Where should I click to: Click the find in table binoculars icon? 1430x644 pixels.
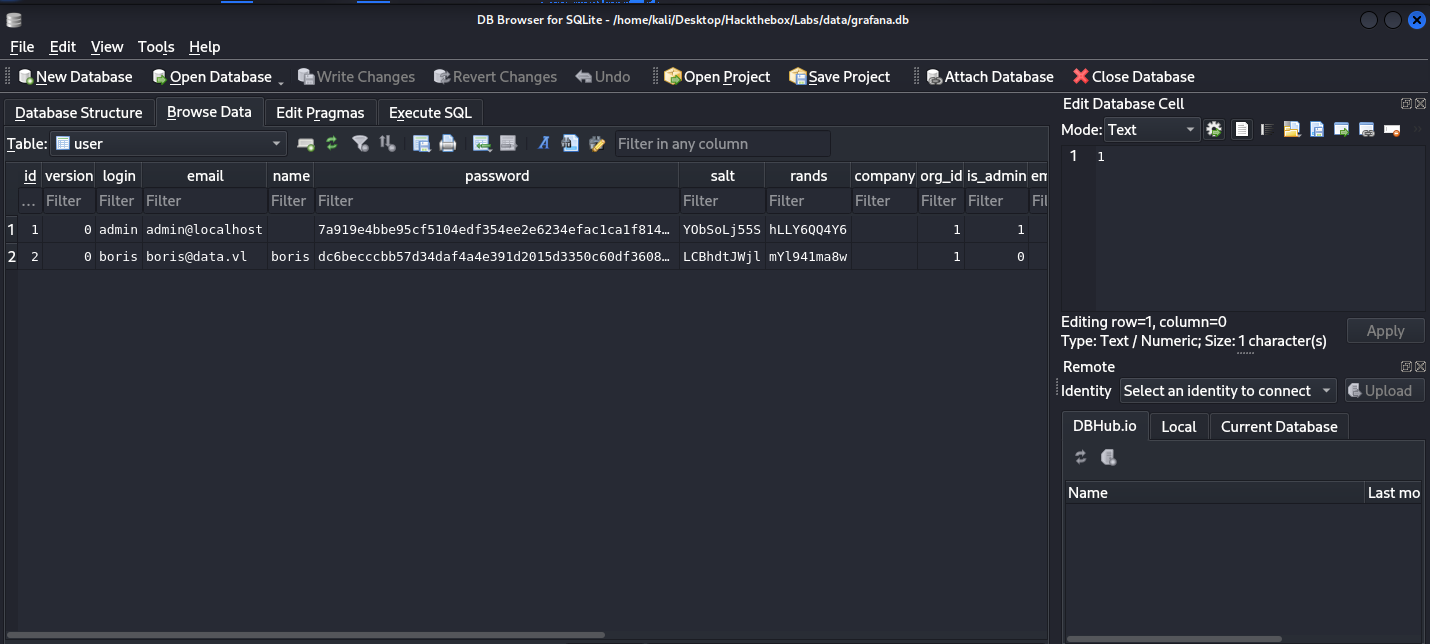coord(570,144)
